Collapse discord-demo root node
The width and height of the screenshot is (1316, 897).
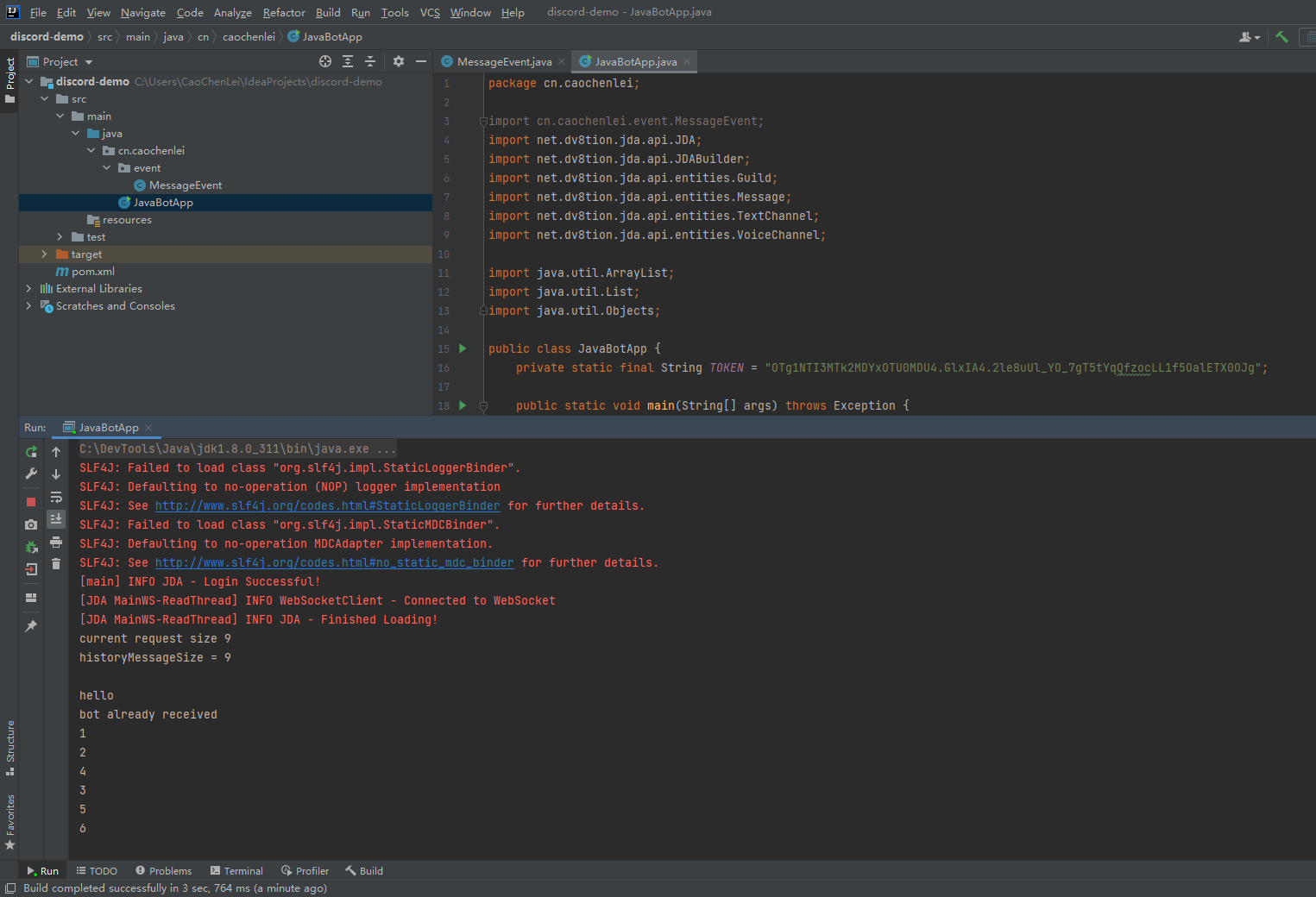coord(28,81)
